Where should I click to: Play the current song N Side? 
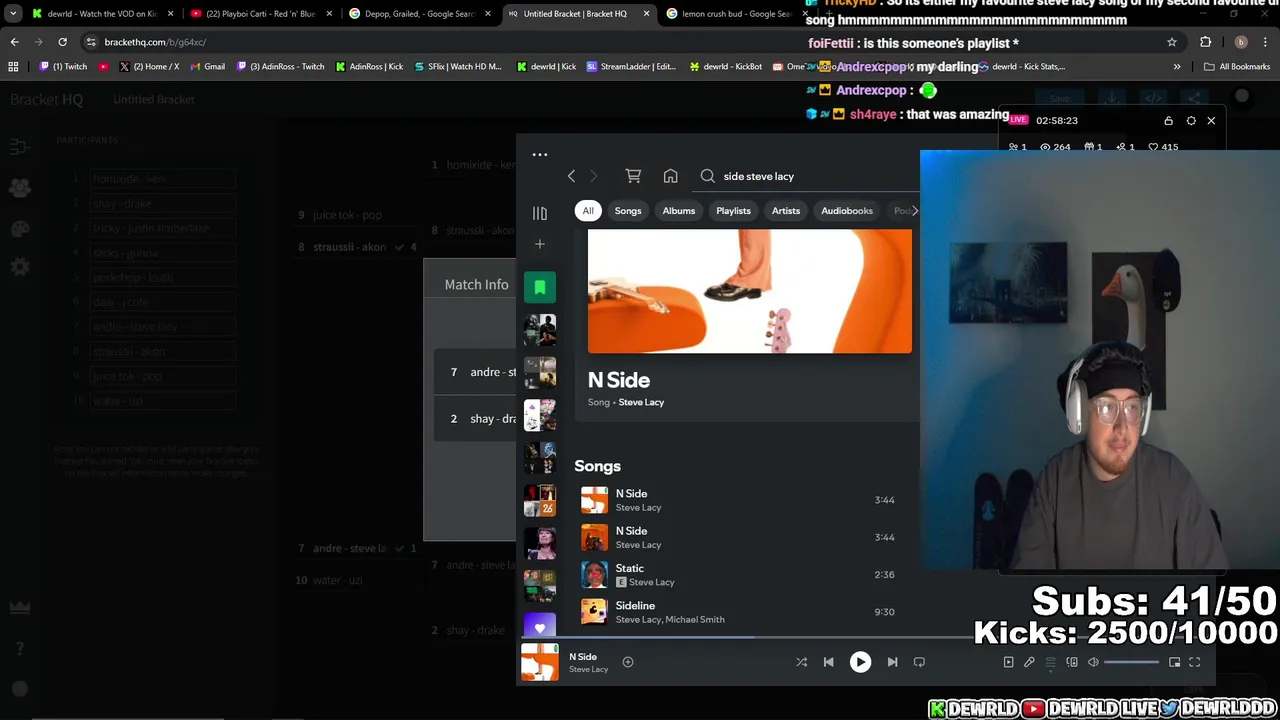(x=860, y=662)
